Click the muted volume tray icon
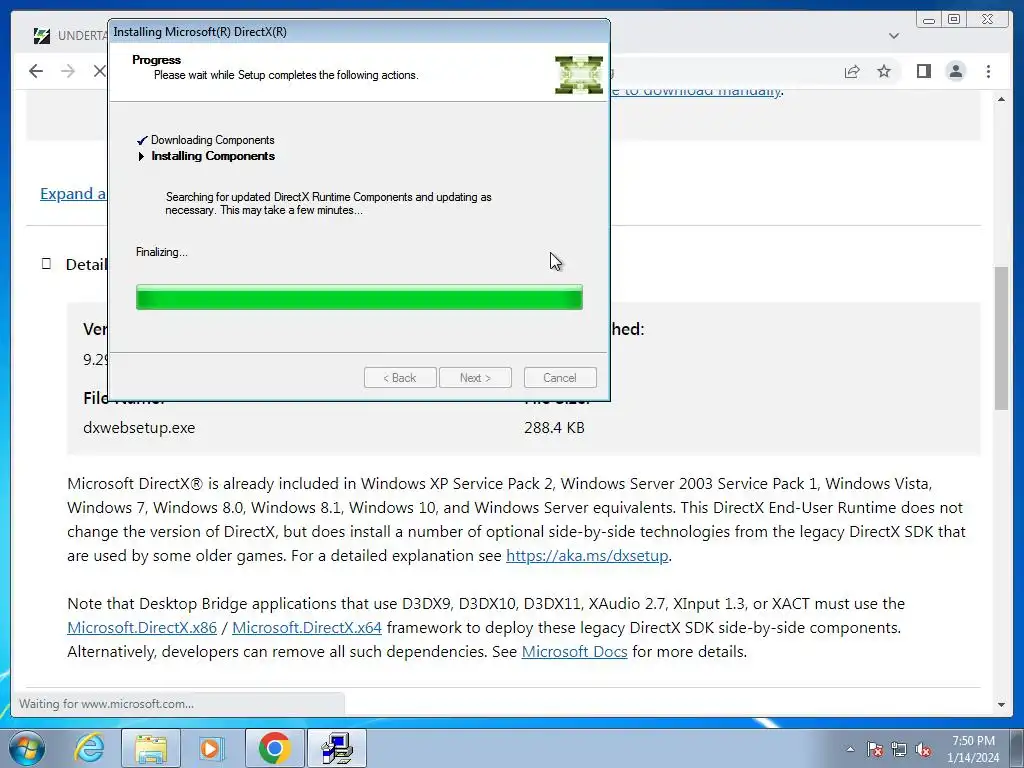This screenshot has width=1024, height=768. [x=923, y=749]
